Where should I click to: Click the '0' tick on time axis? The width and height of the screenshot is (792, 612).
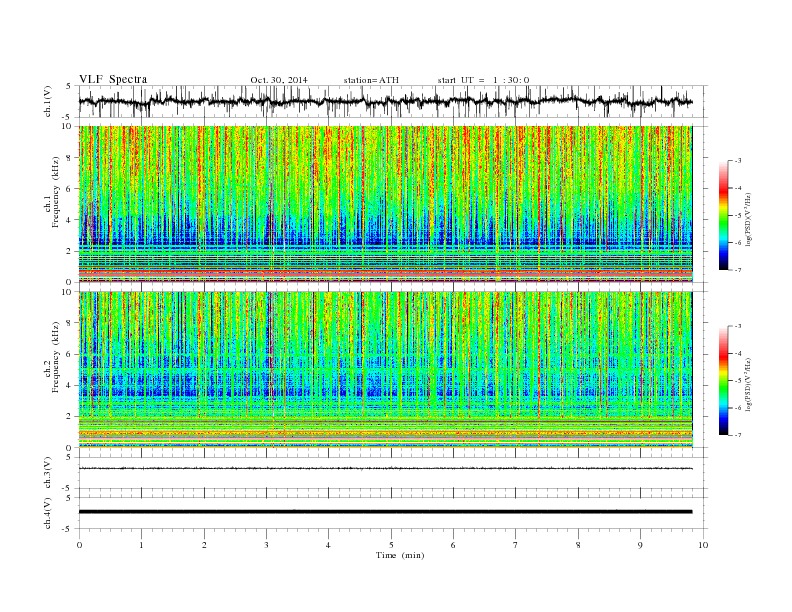[x=79, y=545]
